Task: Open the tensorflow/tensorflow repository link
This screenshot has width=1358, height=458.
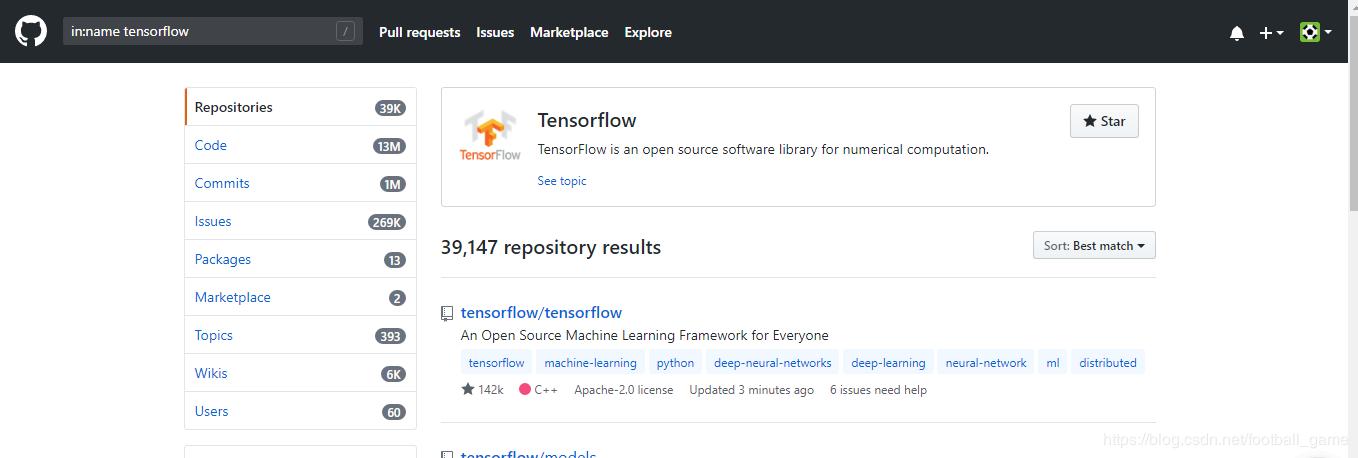Action: point(541,312)
